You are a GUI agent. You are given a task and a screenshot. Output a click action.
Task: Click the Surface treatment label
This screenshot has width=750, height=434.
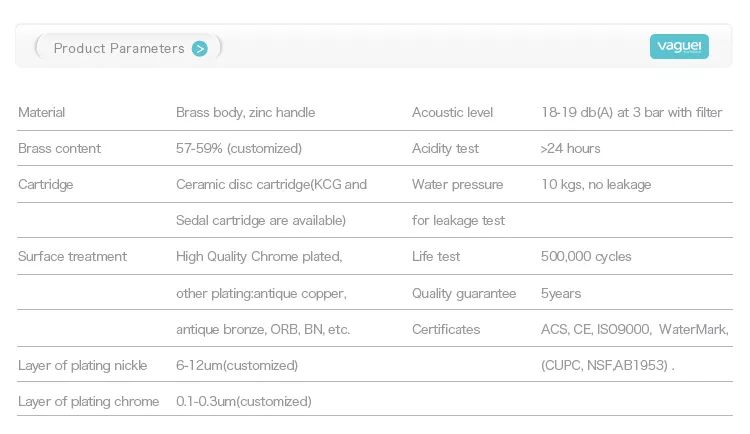(72, 256)
